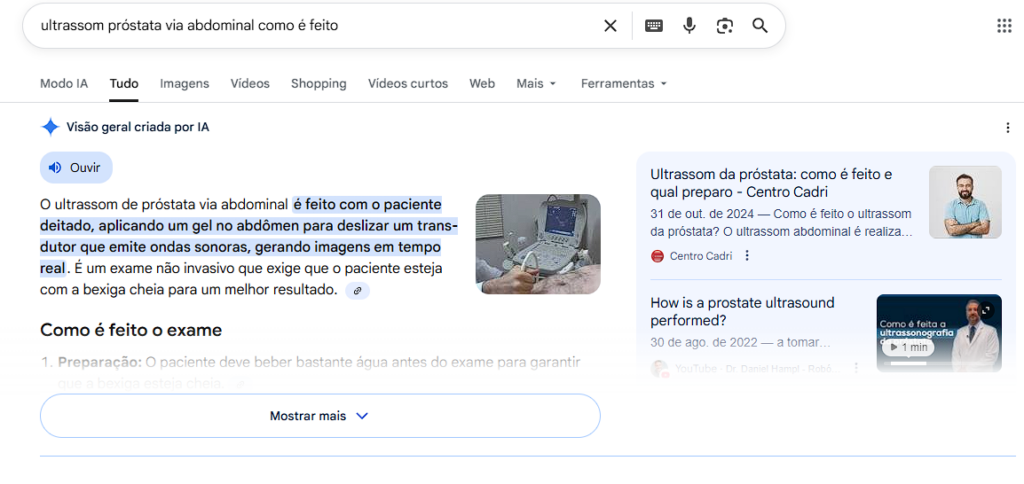Open 'How is a prostate ultrasound performed?' link
1024x484 pixels.
pyautogui.click(x=742, y=311)
